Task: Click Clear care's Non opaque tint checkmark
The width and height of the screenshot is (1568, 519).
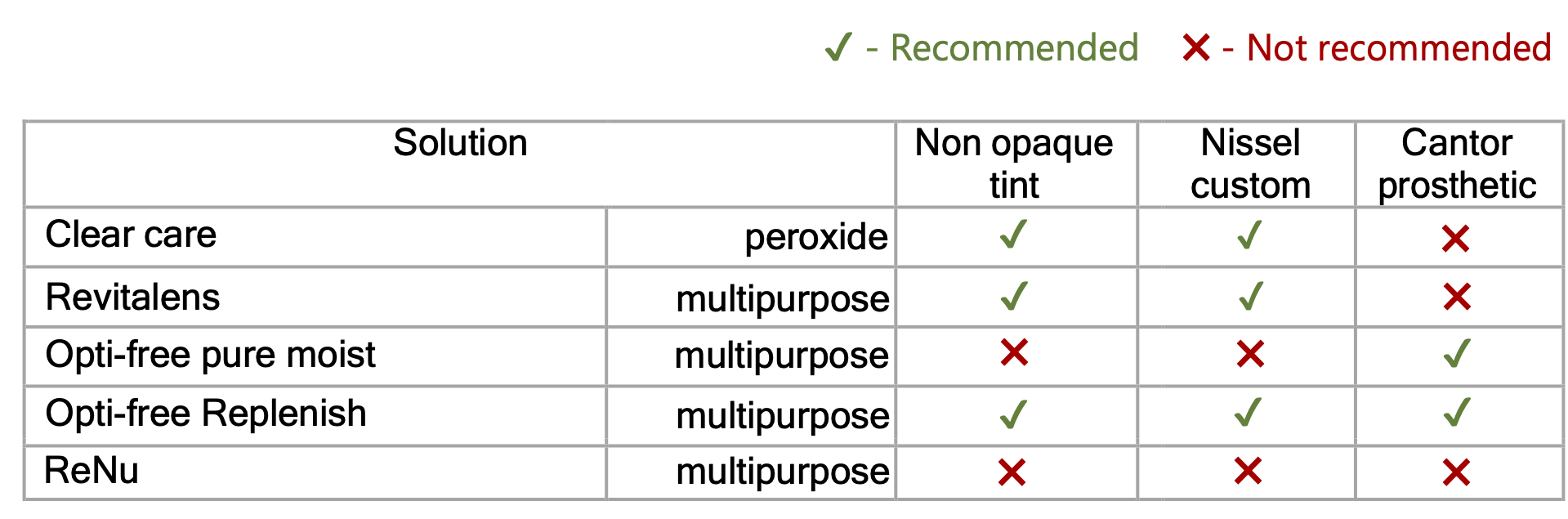Action: 1013,235
